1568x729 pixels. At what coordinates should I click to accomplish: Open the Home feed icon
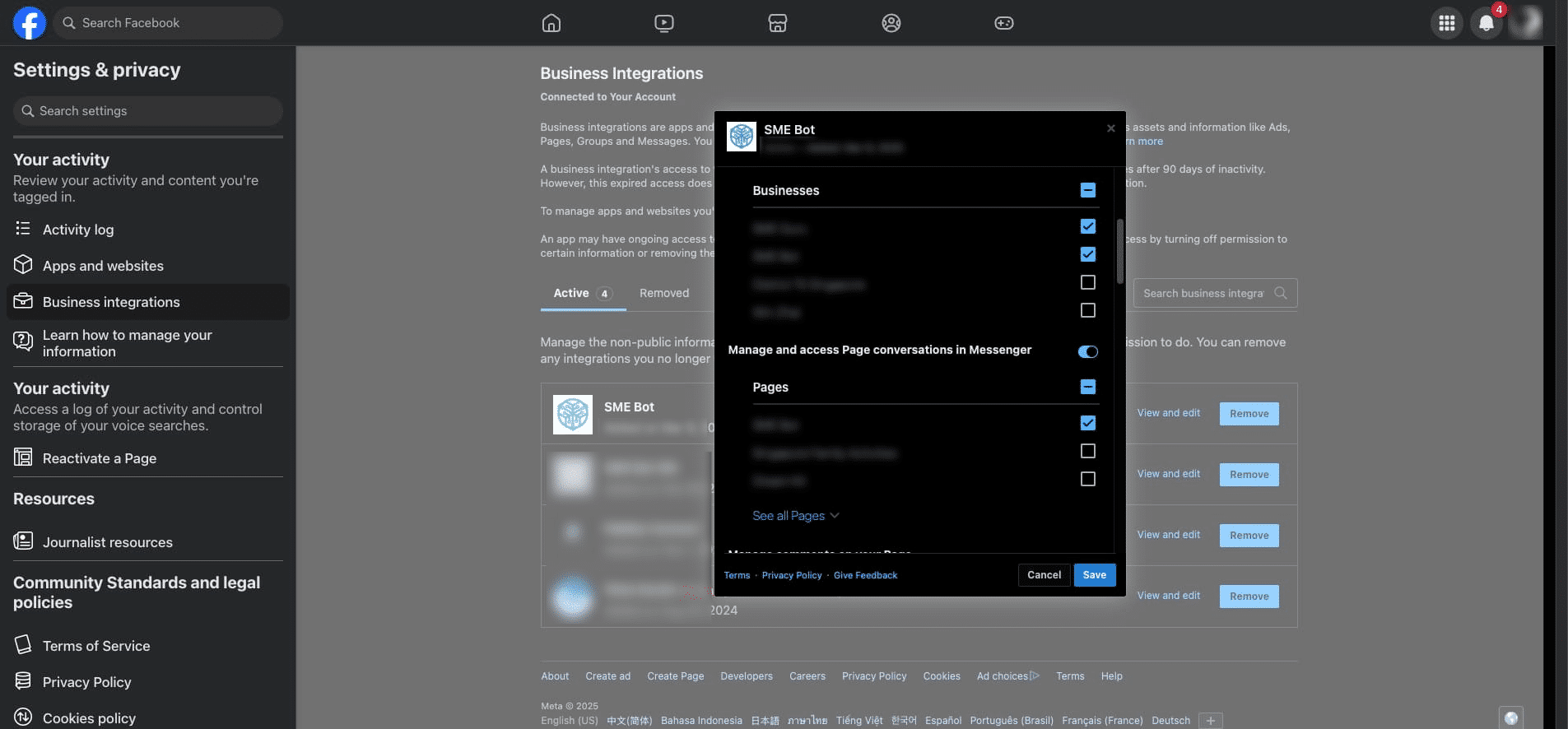pyautogui.click(x=551, y=23)
